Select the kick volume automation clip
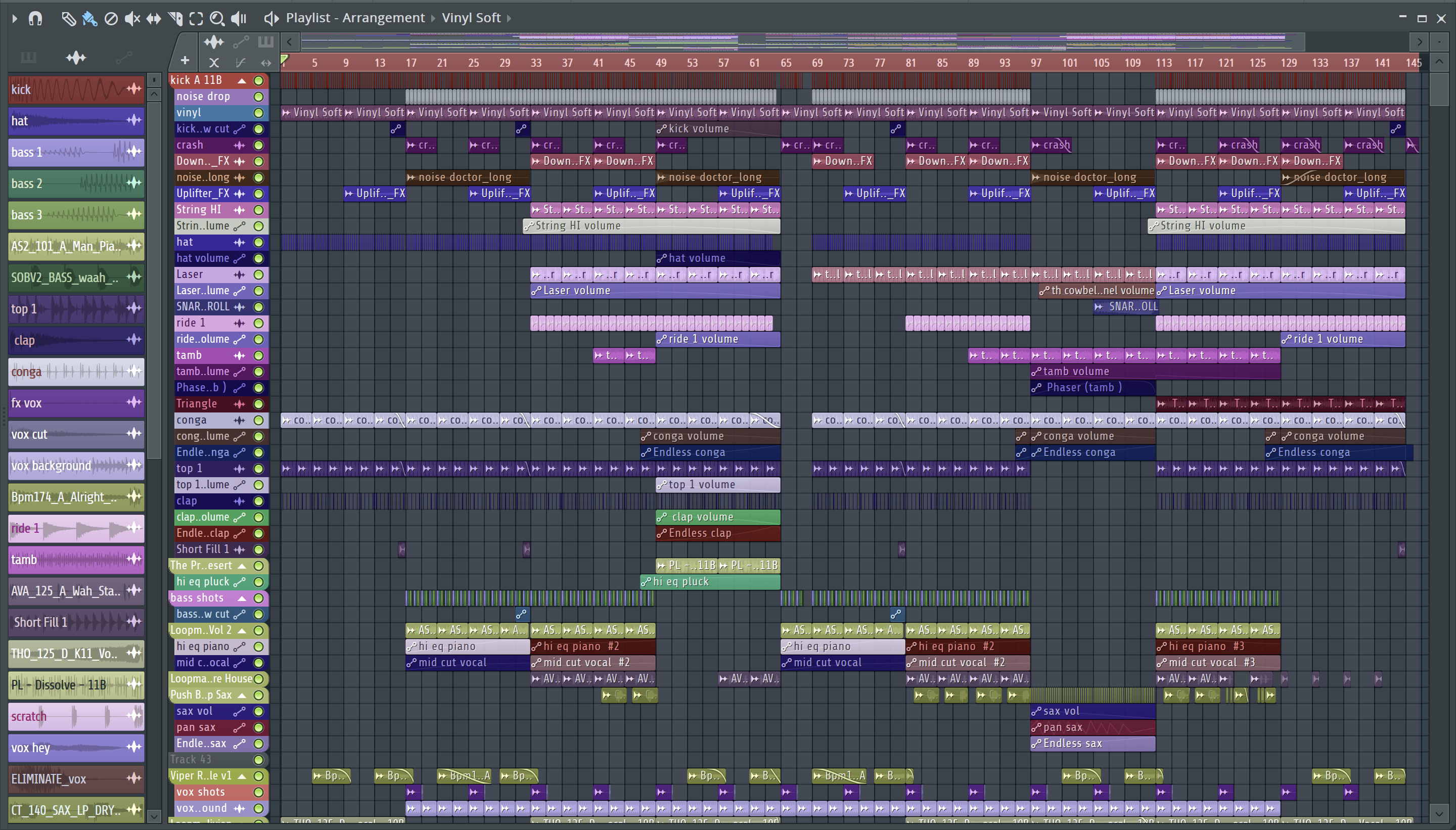1456x830 pixels. 718,129
